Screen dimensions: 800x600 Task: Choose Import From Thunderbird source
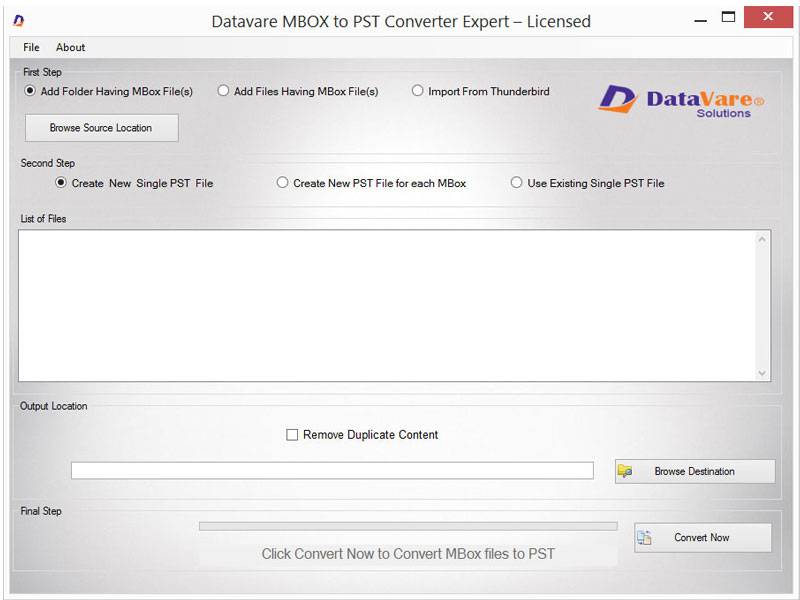pos(417,90)
